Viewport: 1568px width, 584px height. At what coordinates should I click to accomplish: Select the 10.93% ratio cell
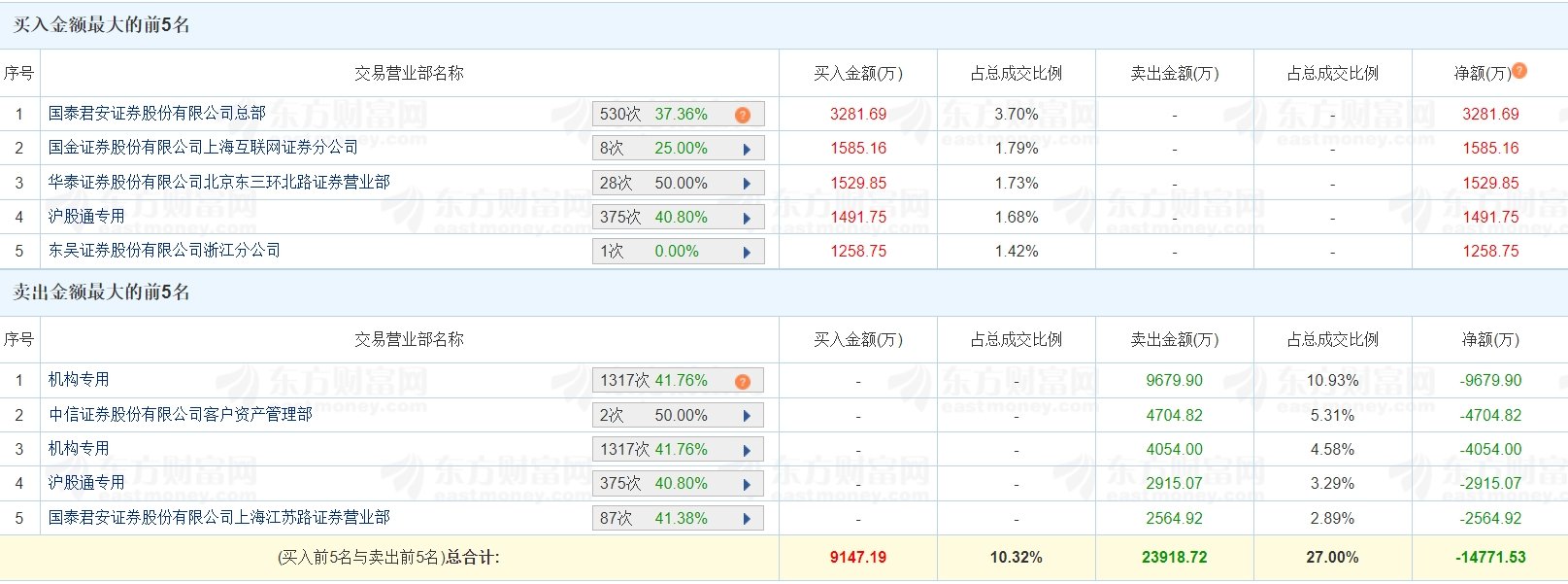(x=1333, y=381)
